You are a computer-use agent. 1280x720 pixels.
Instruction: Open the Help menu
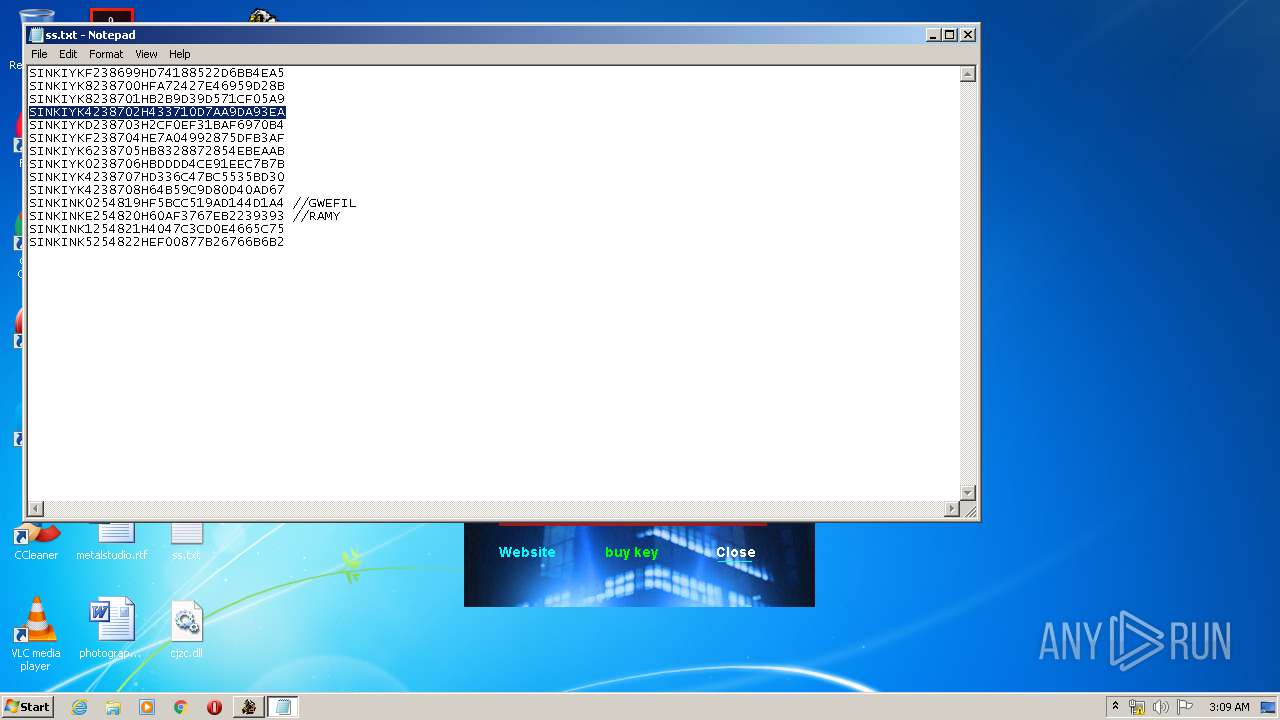point(179,54)
